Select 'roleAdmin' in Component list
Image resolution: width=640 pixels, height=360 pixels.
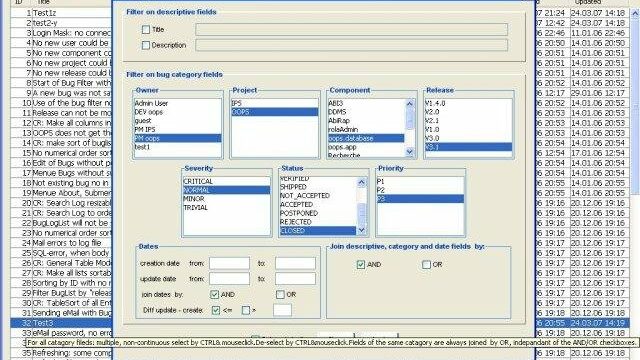(366, 129)
